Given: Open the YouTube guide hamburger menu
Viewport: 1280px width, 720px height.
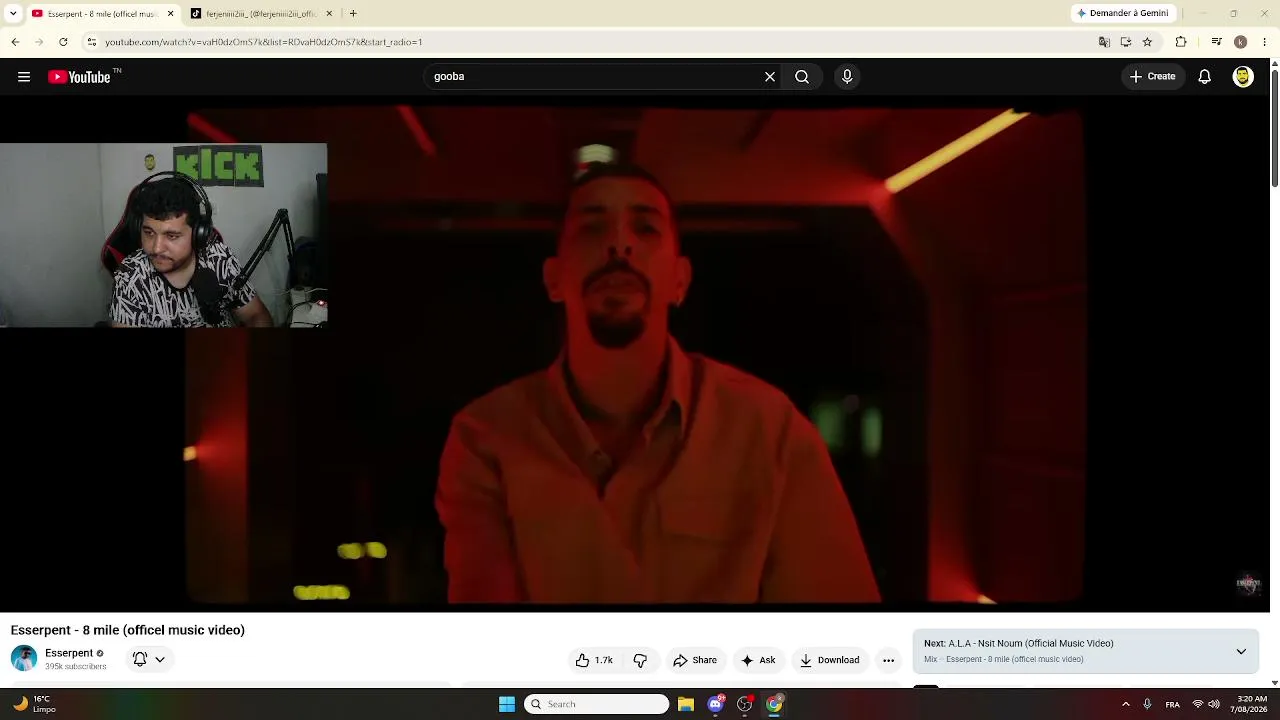Looking at the screenshot, I should (x=24, y=77).
